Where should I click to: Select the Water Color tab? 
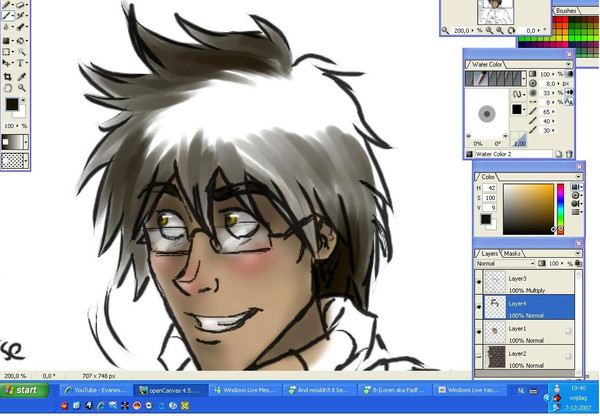point(486,64)
